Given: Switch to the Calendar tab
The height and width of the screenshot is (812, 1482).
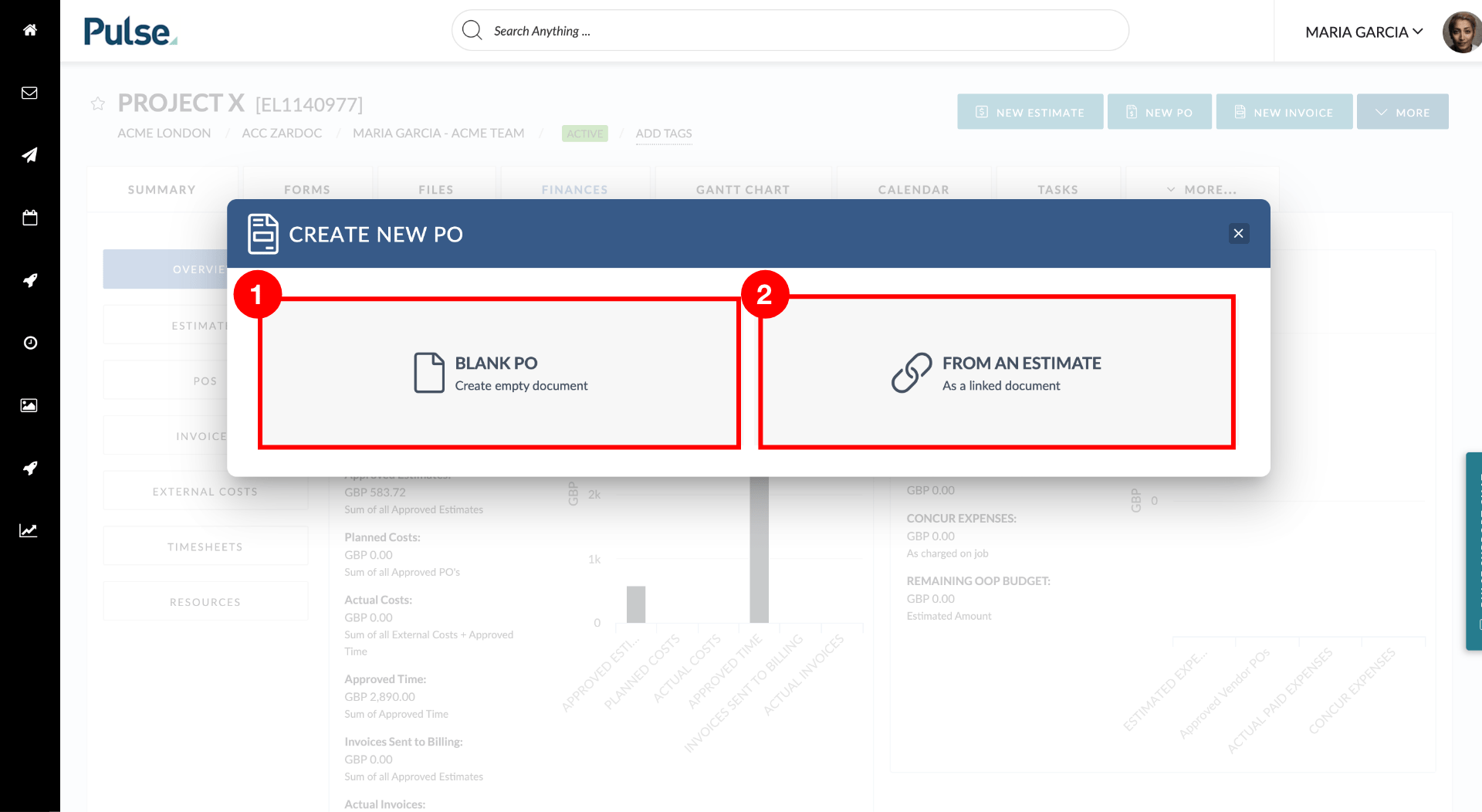Looking at the screenshot, I should tap(914, 189).
